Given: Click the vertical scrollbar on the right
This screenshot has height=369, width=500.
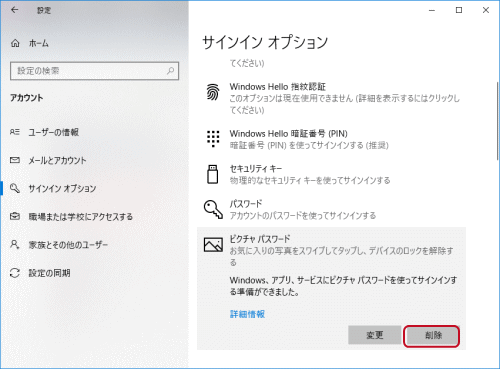Looking at the screenshot, I should [x=498, y=120].
